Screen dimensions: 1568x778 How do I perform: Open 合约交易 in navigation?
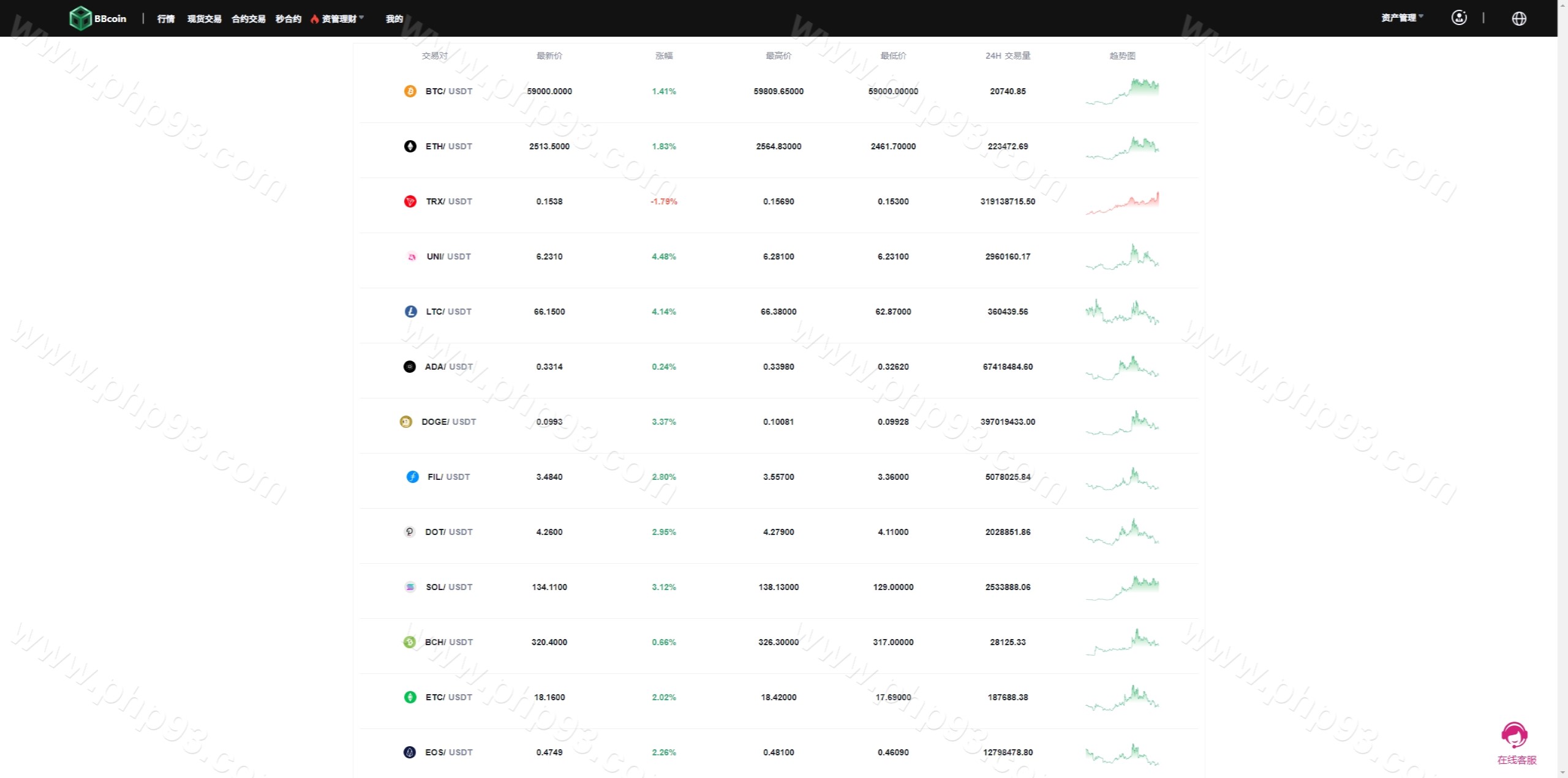[x=248, y=19]
